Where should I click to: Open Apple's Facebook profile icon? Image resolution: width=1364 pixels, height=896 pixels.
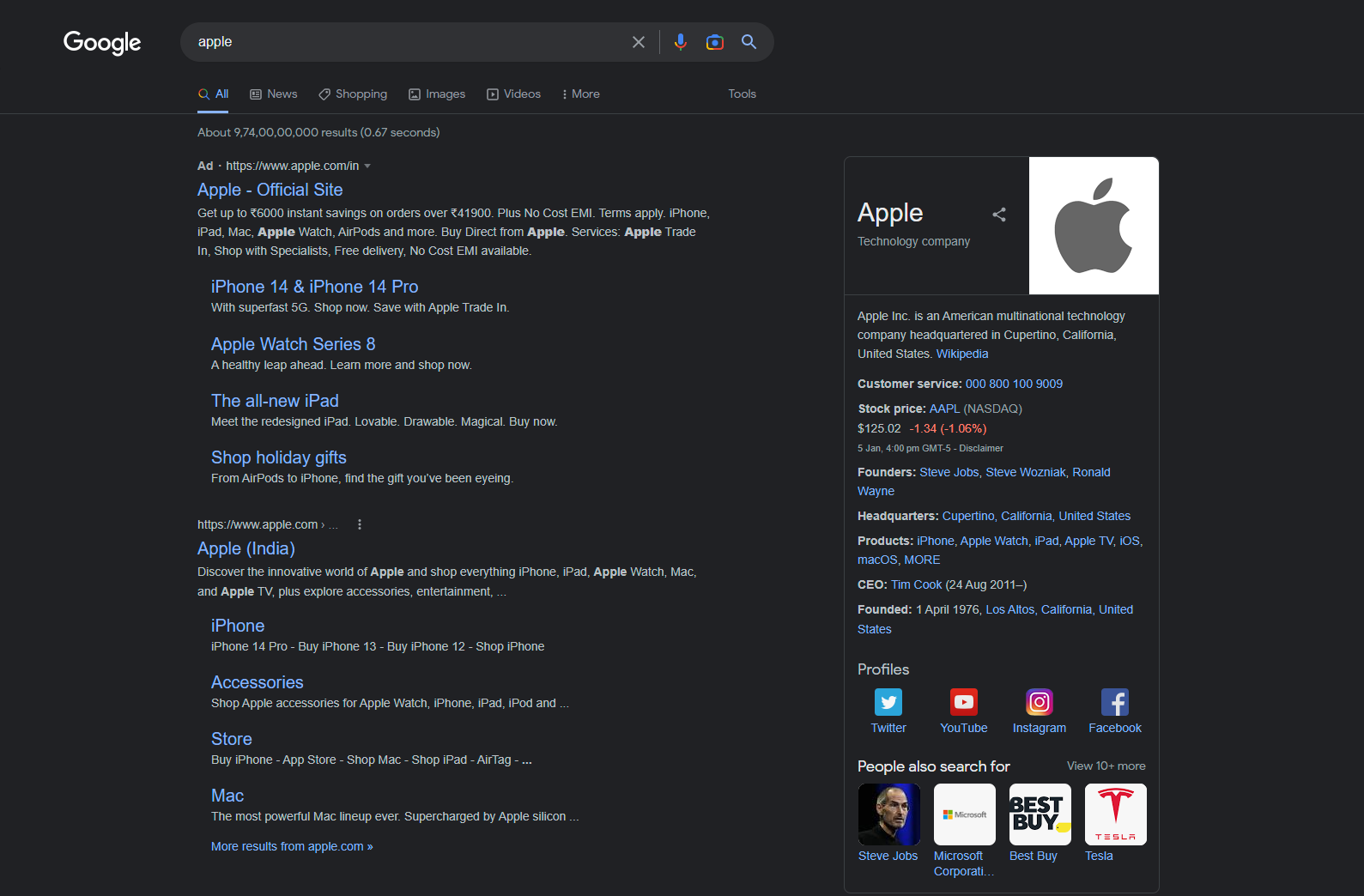(1115, 702)
